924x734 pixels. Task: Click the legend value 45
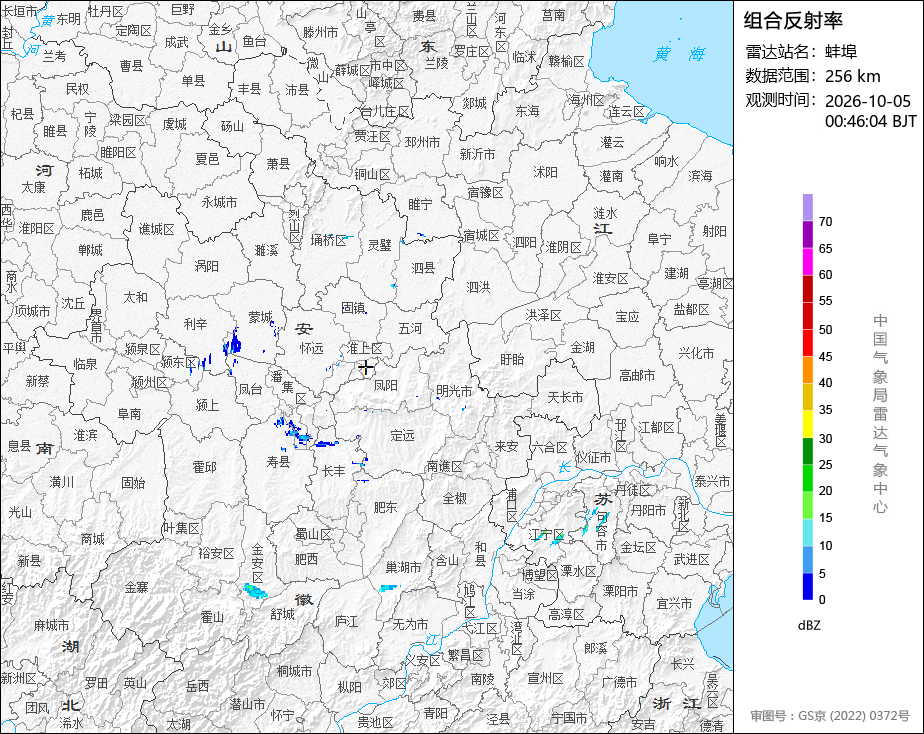click(826, 356)
